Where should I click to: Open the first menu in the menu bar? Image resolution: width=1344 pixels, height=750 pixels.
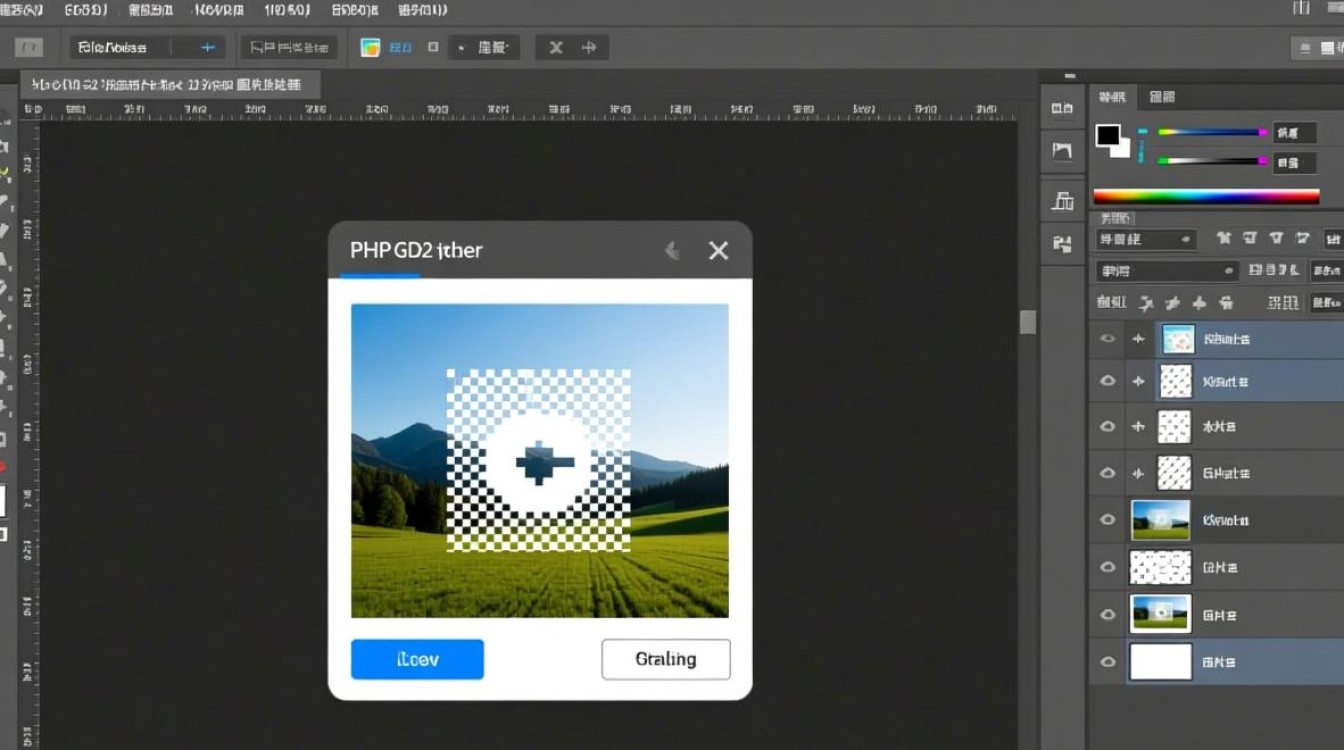20,10
